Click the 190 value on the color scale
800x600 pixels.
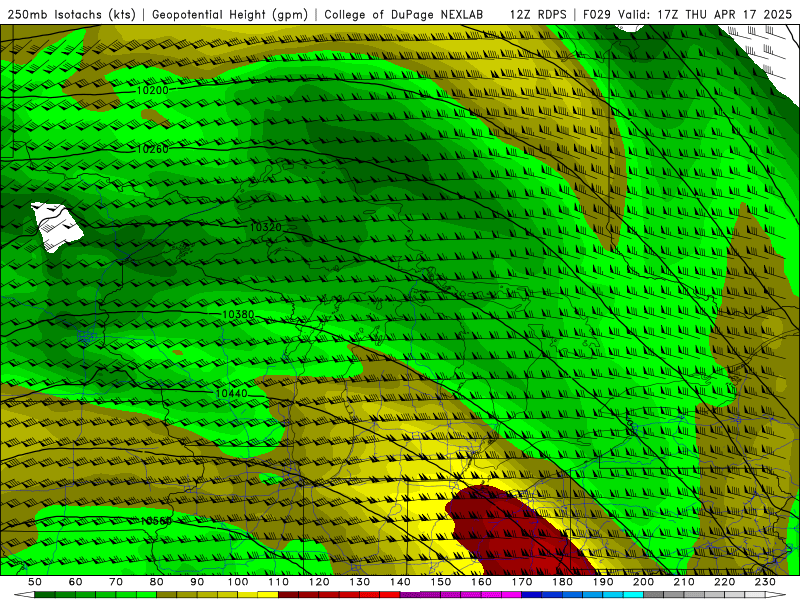pos(603,582)
